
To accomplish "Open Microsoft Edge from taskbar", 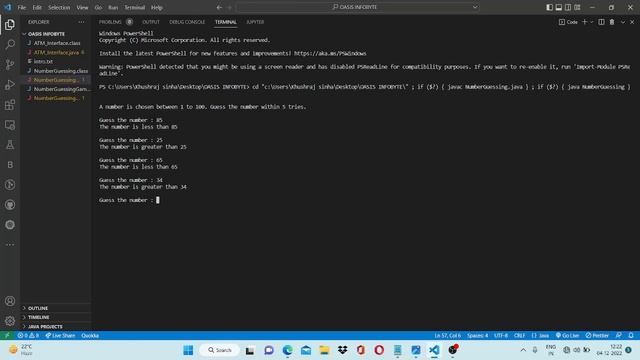I will click(x=287, y=350).
